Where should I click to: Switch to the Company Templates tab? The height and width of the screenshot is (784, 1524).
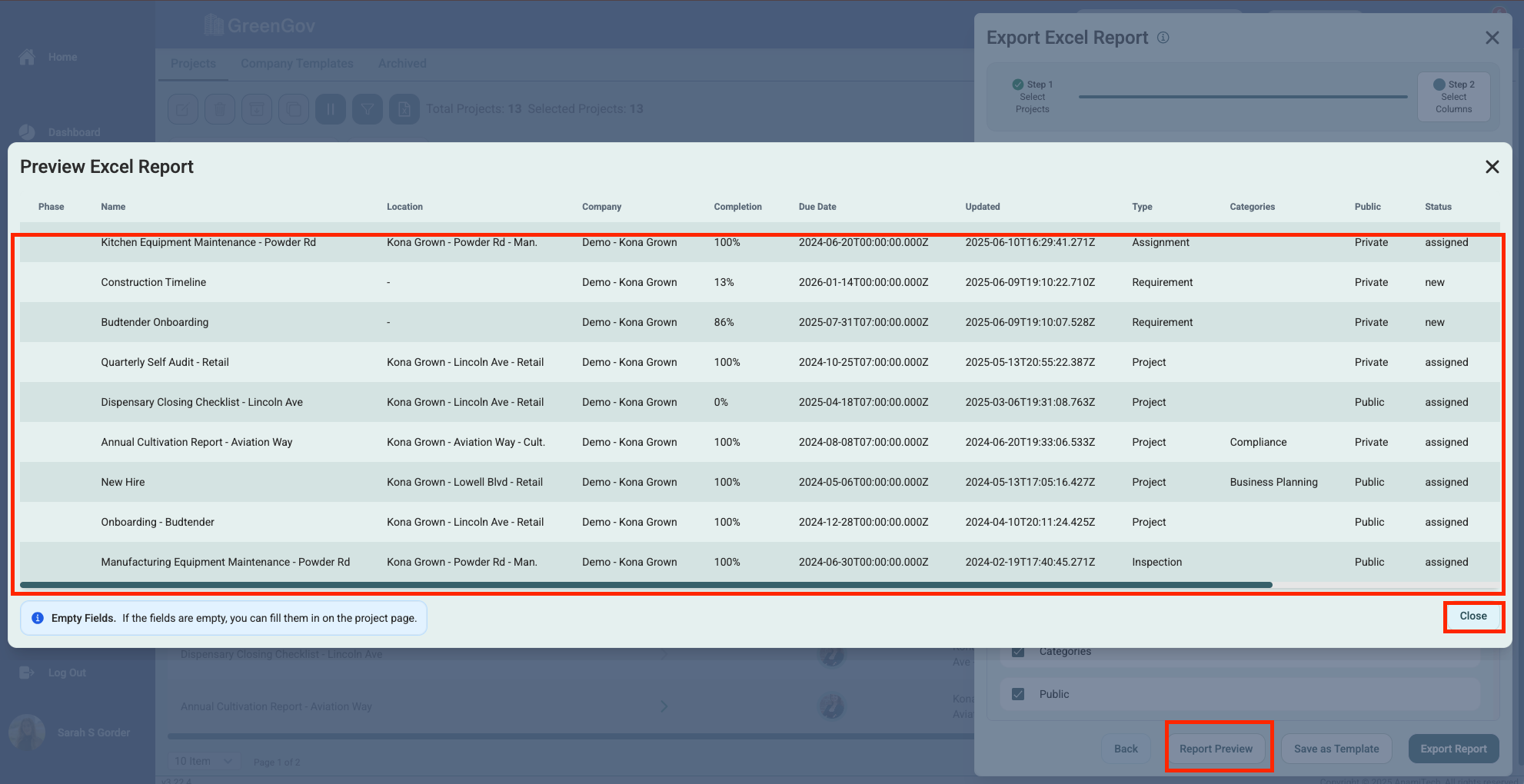(x=297, y=64)
